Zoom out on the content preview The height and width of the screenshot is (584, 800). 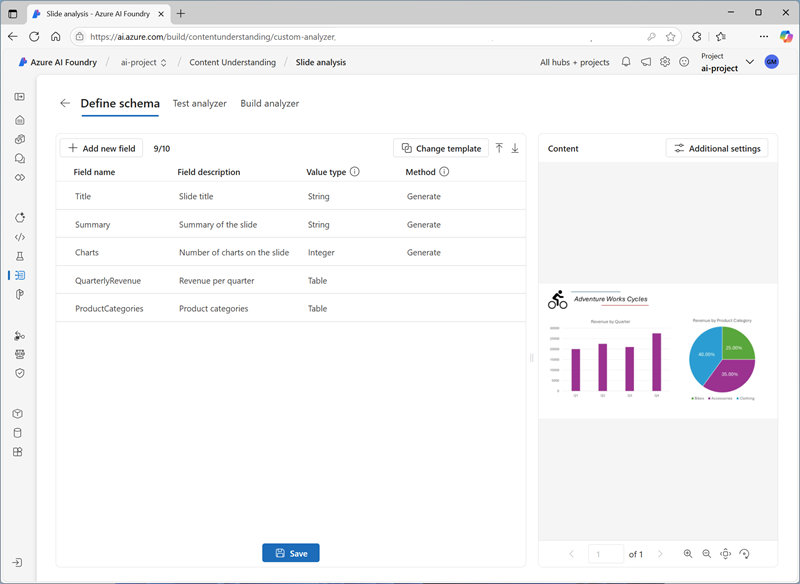point(707,554)
